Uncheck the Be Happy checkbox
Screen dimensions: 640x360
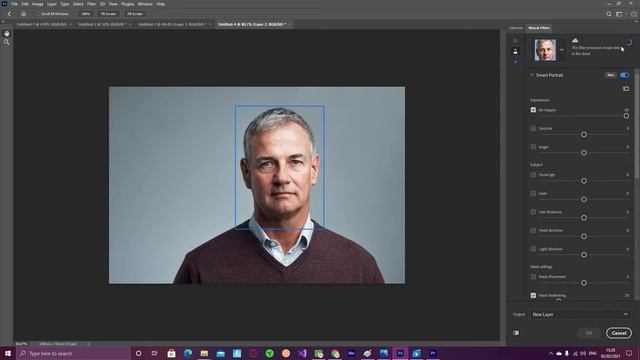[x=533, y=110]
